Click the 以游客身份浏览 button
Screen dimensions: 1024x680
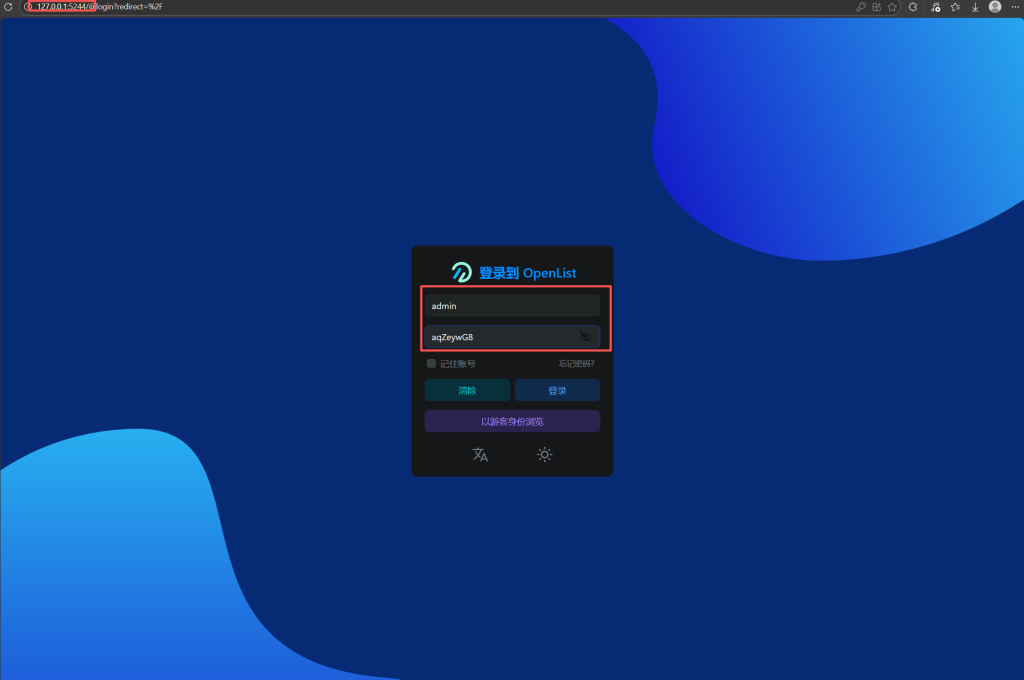[x=512, y=421]
